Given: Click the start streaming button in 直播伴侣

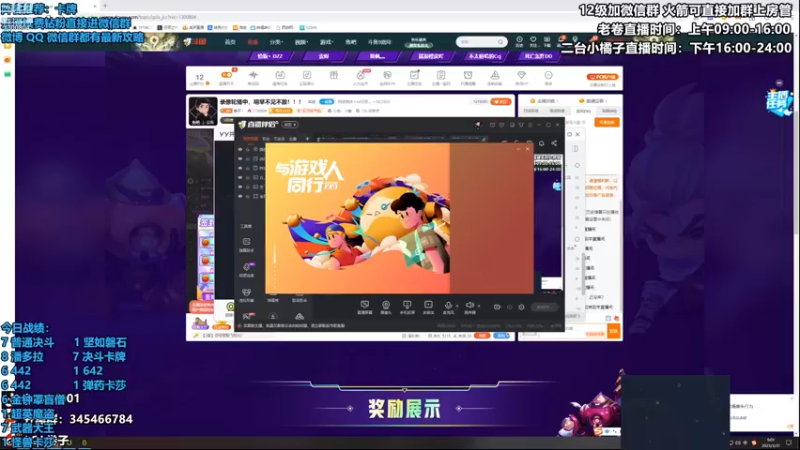Looking at the screenshot, I should pos(544,307).
